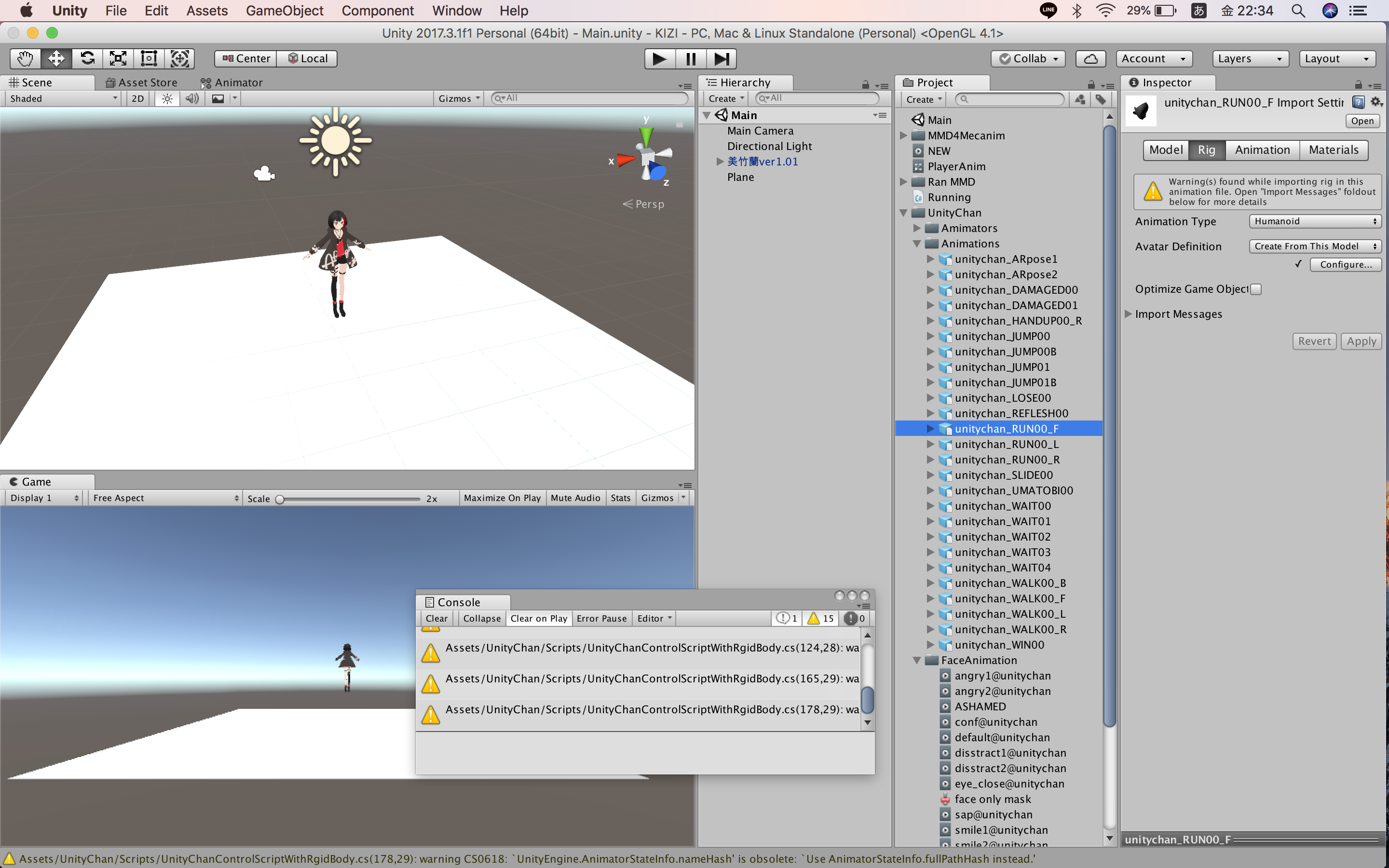Toggle the 2D view mode icon
Image resolution: width=1389 pixels, height=868 pixels.
coord(139,98)
